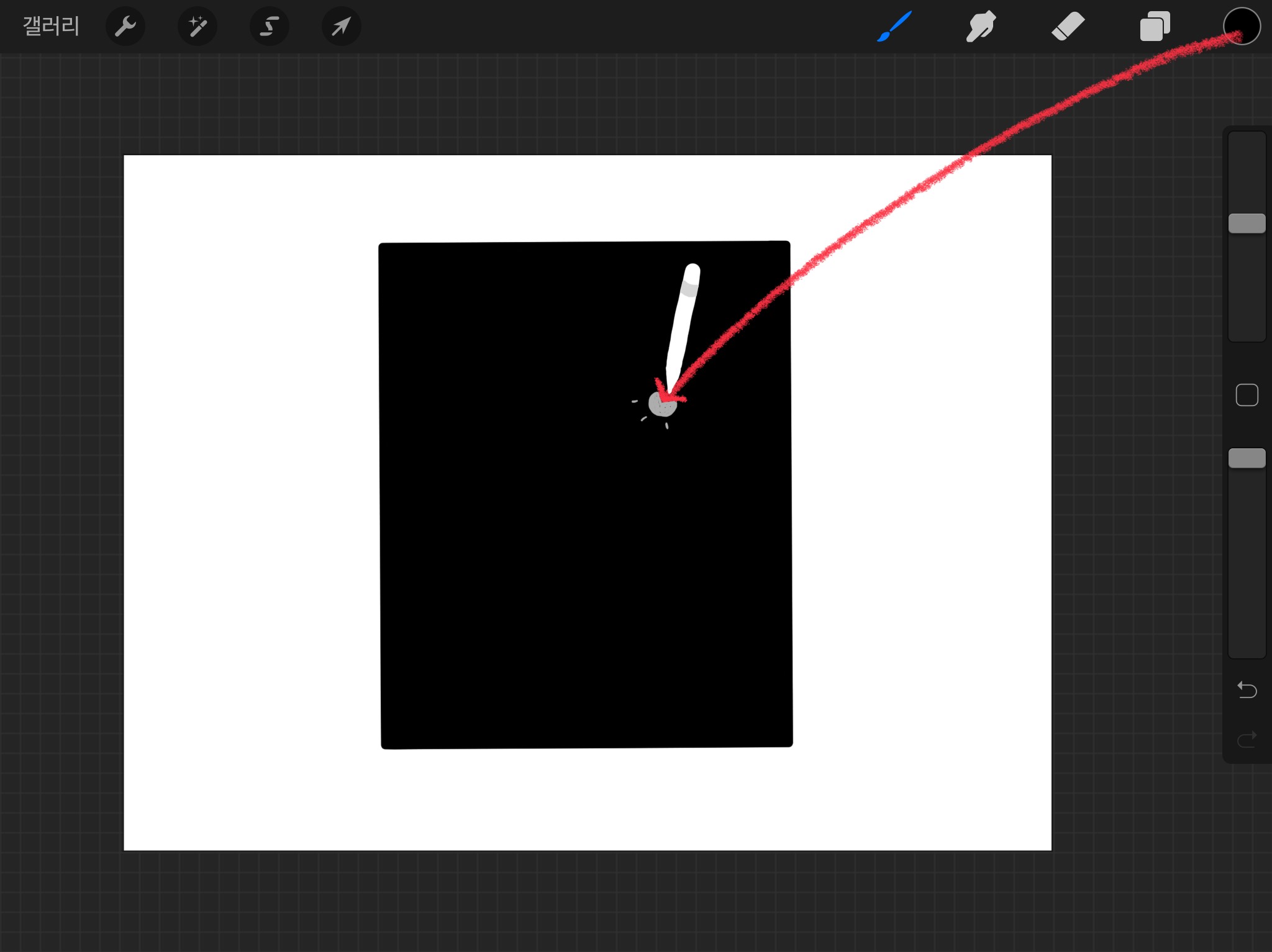Open the black active color circle
The image size is (1272, 952).
coord(1242,27)
